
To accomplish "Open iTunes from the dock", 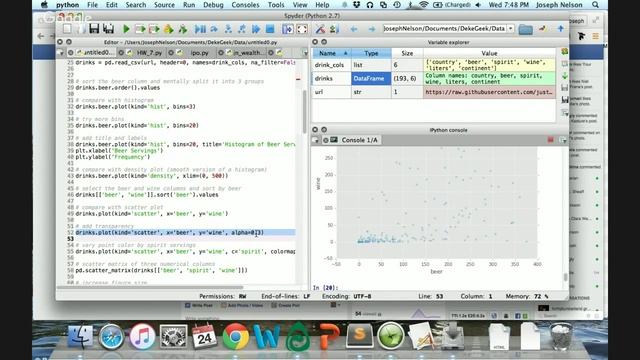I will [x=142, y=336].
